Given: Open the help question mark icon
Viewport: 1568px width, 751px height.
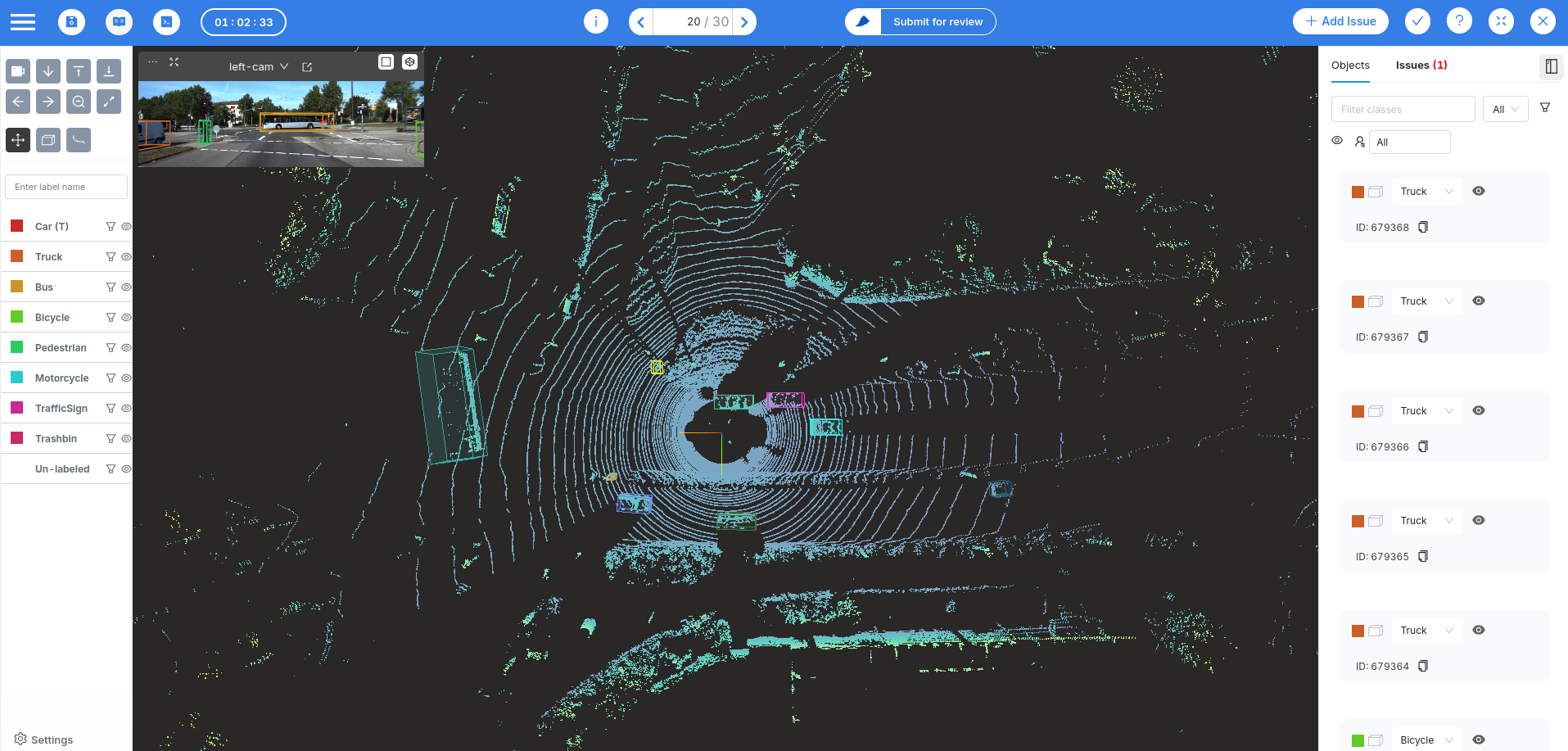Looking at the screenshot, I should (x=1459, y=21).
